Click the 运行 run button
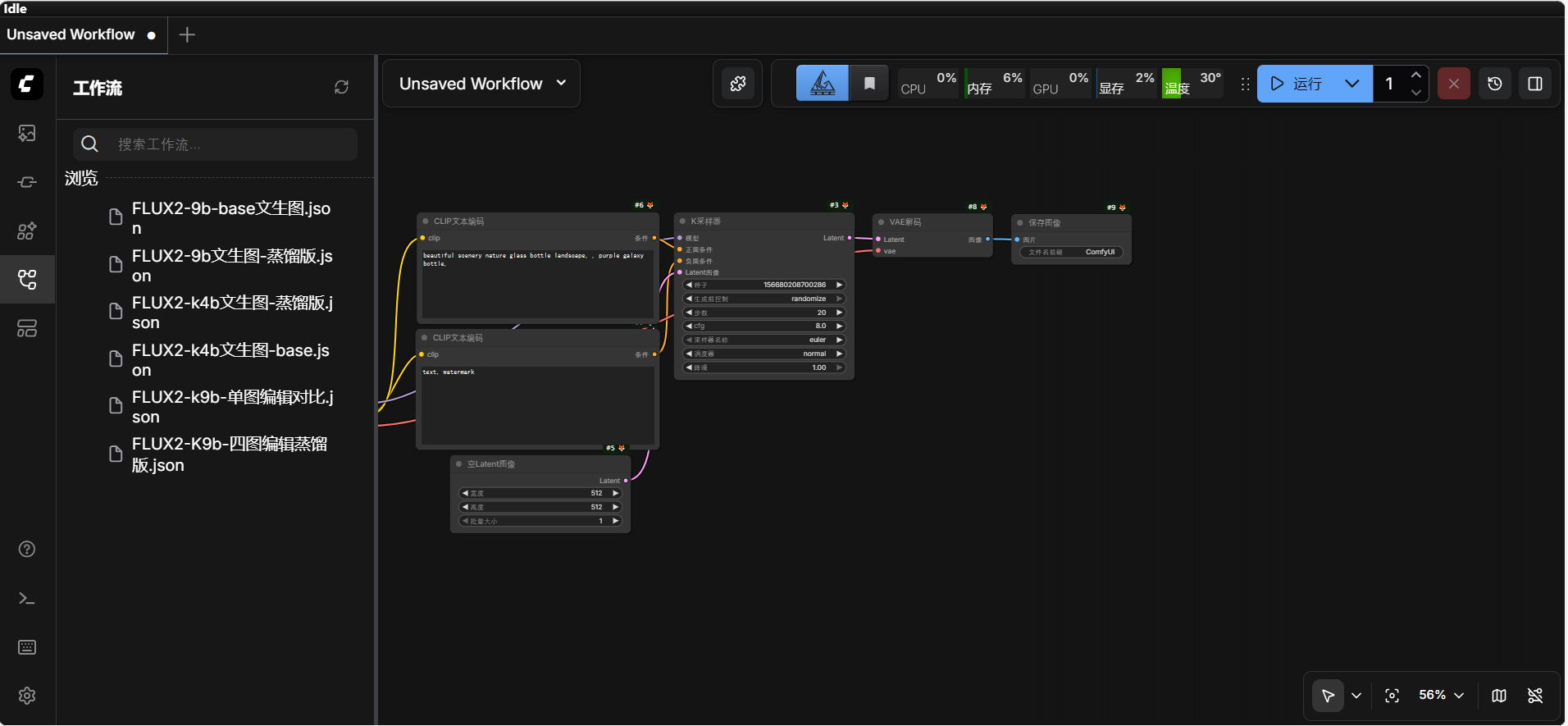 coord(1297,84)
